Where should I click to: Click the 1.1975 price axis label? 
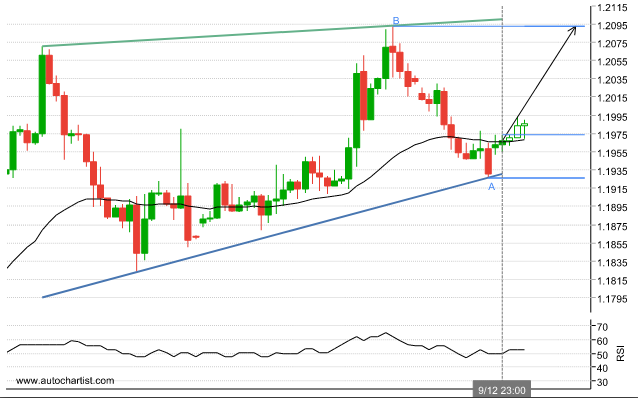(612, 135)
